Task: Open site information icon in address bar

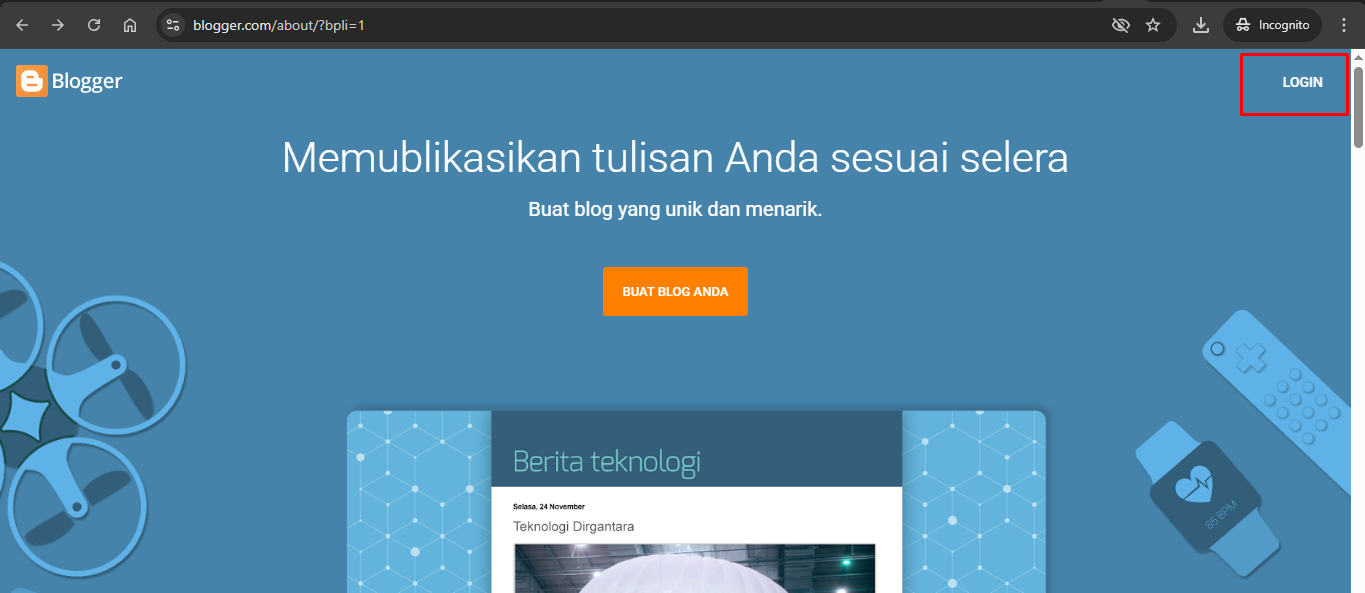Action: pyautogui.click(x=173, y=25)
